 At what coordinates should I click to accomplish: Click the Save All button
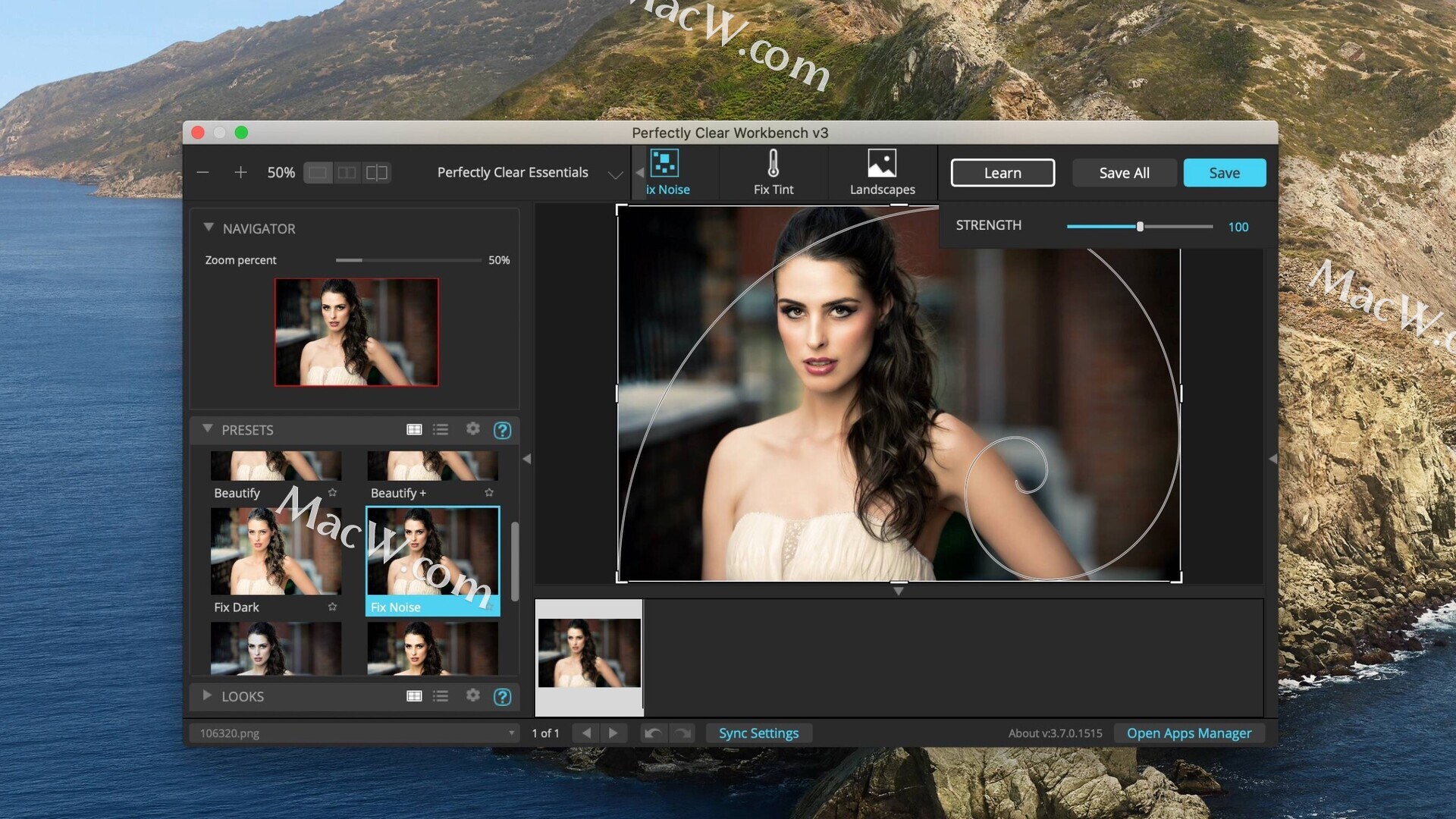coord(1124,173)
